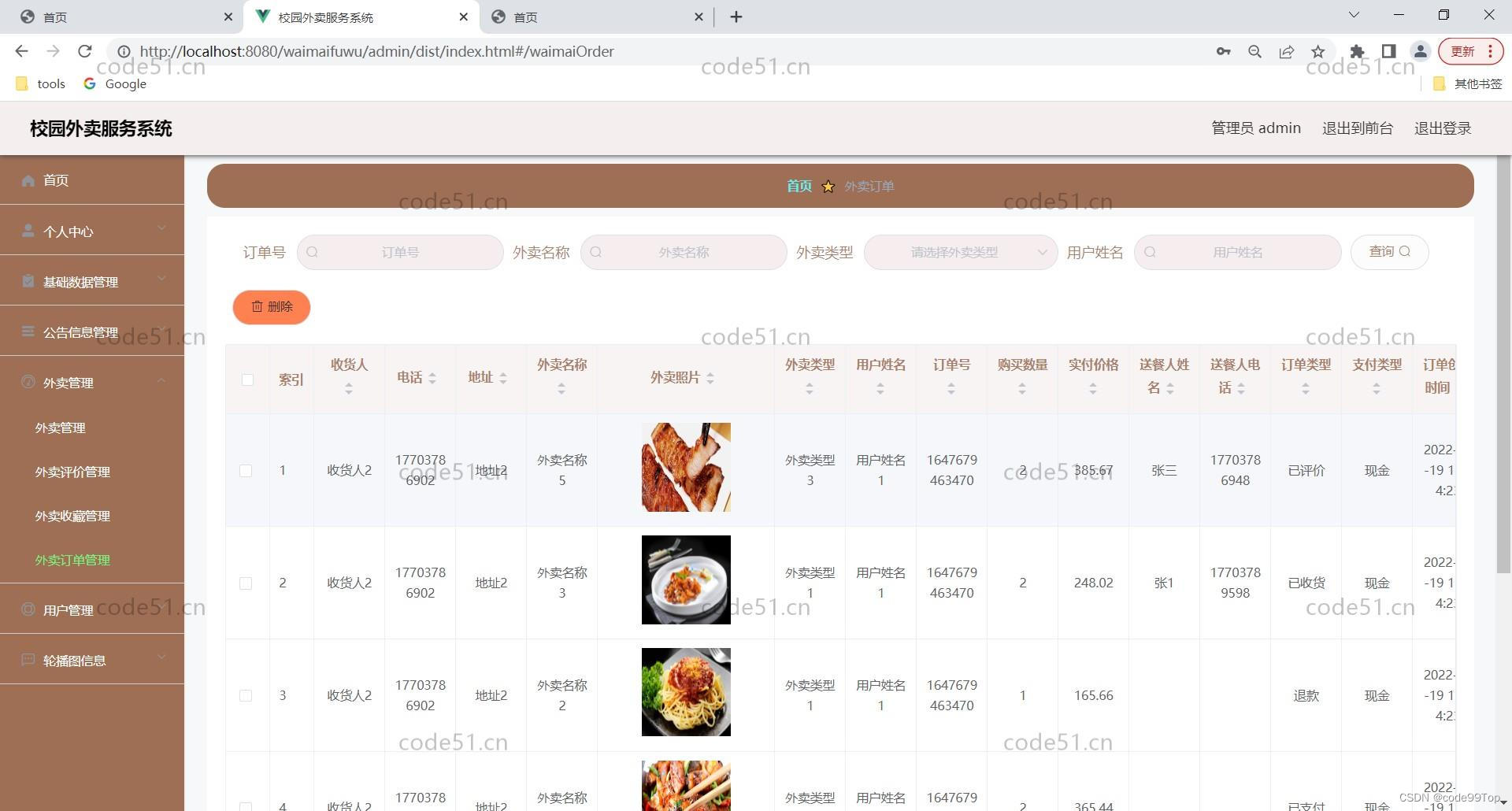Sort by 地址 column arrows
This screenshot has width=1512, height=811.
pos(502,378)
